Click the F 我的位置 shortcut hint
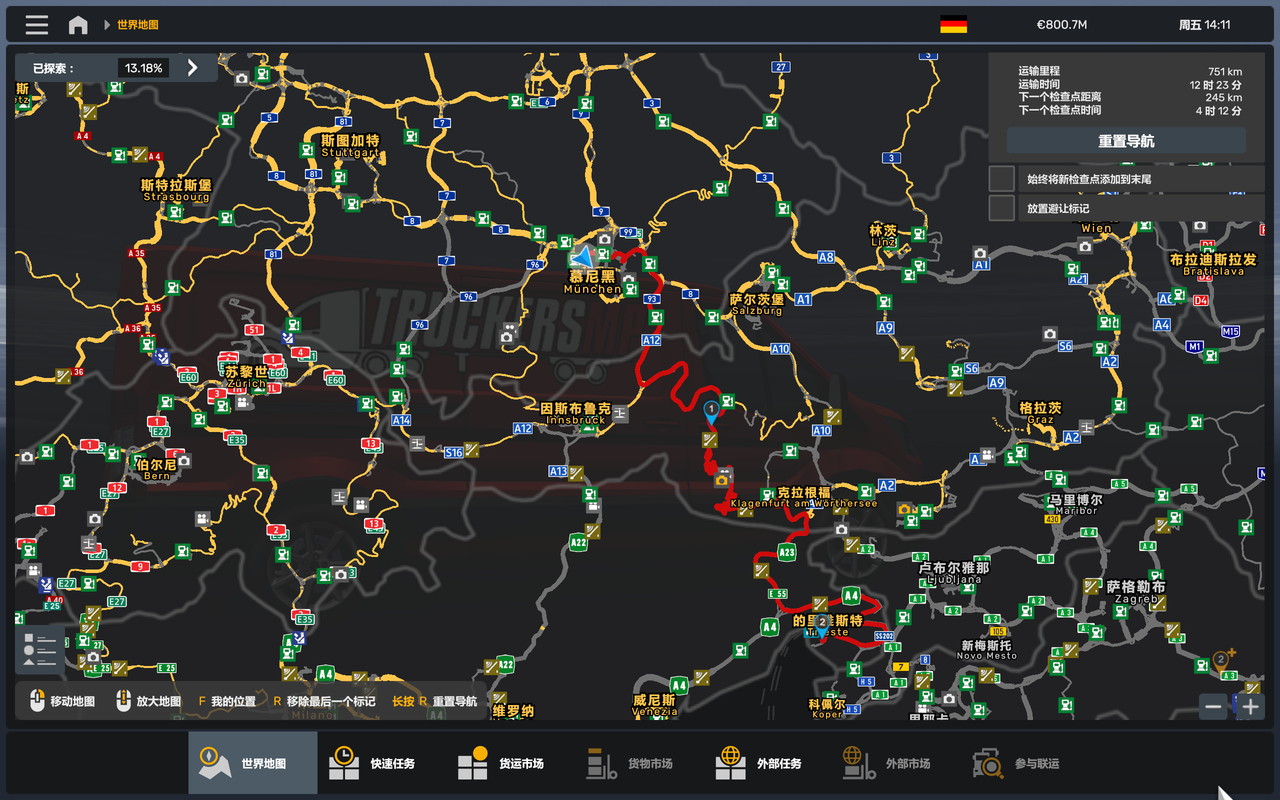 227,701
